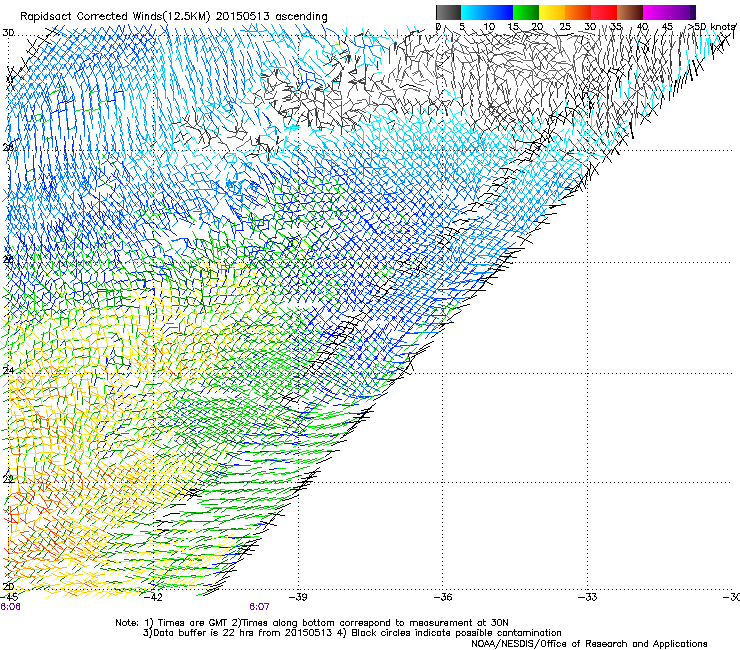Click the '45' tick label in speed legend
Viewport: 740px width, 650px height.
667,27
